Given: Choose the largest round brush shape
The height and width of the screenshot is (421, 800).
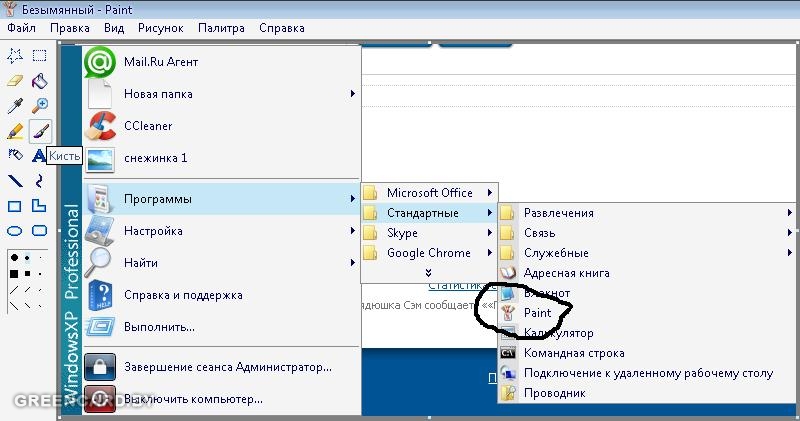Looking at the screenshot, I should coord(14,258).
